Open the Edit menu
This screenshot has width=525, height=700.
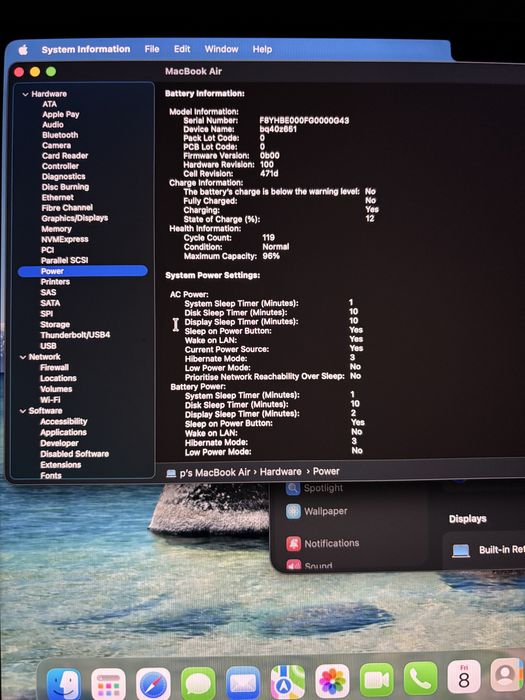click(182, 49)
